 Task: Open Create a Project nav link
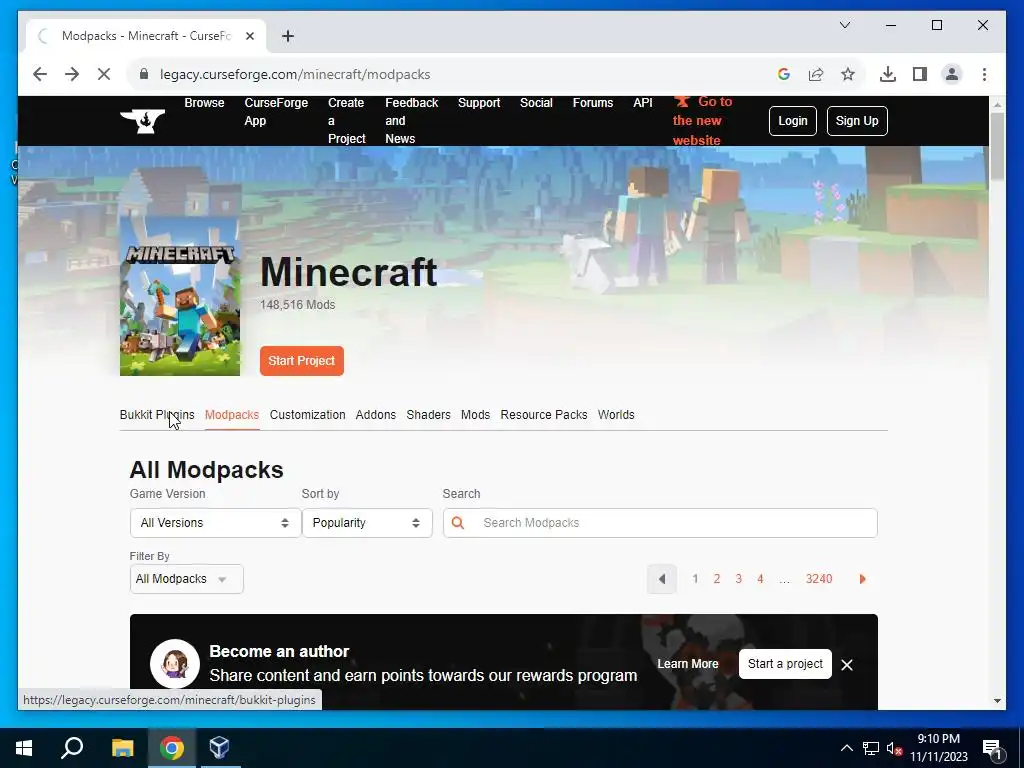(x=347, y=121)
